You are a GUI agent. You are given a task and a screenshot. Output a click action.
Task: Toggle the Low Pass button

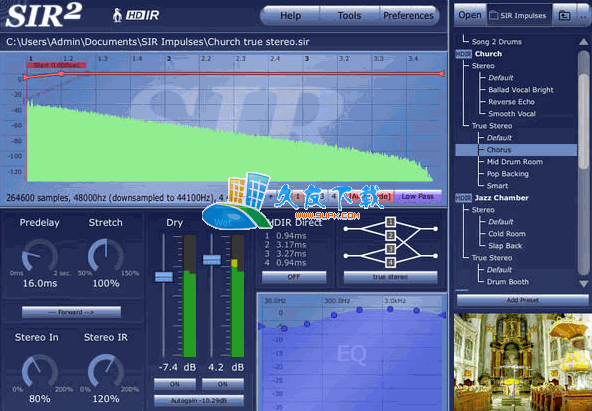click(x=418, y=197)
